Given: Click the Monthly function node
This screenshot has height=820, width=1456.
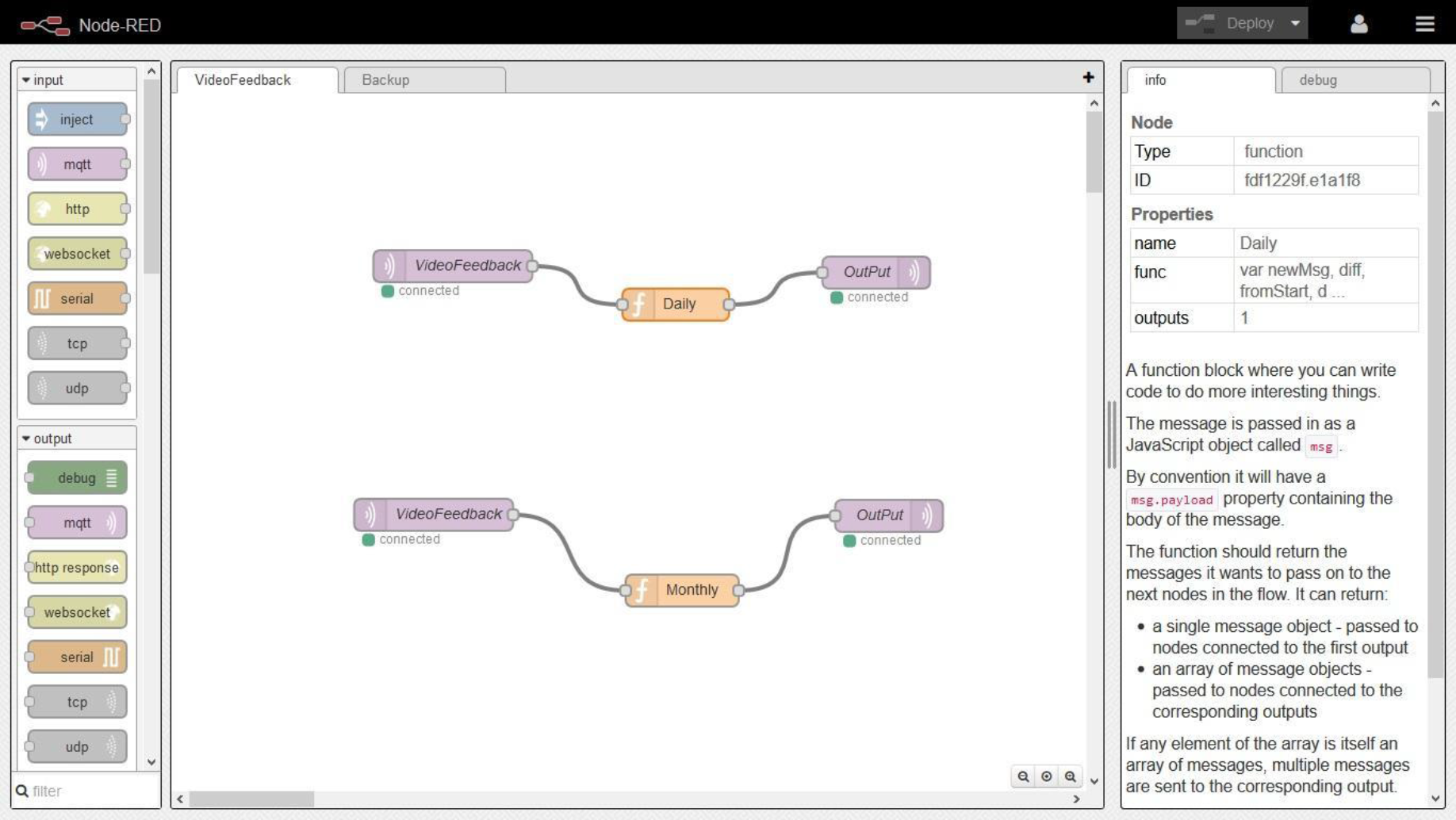Looking at the screenshot, I should (x=682, y=590).
